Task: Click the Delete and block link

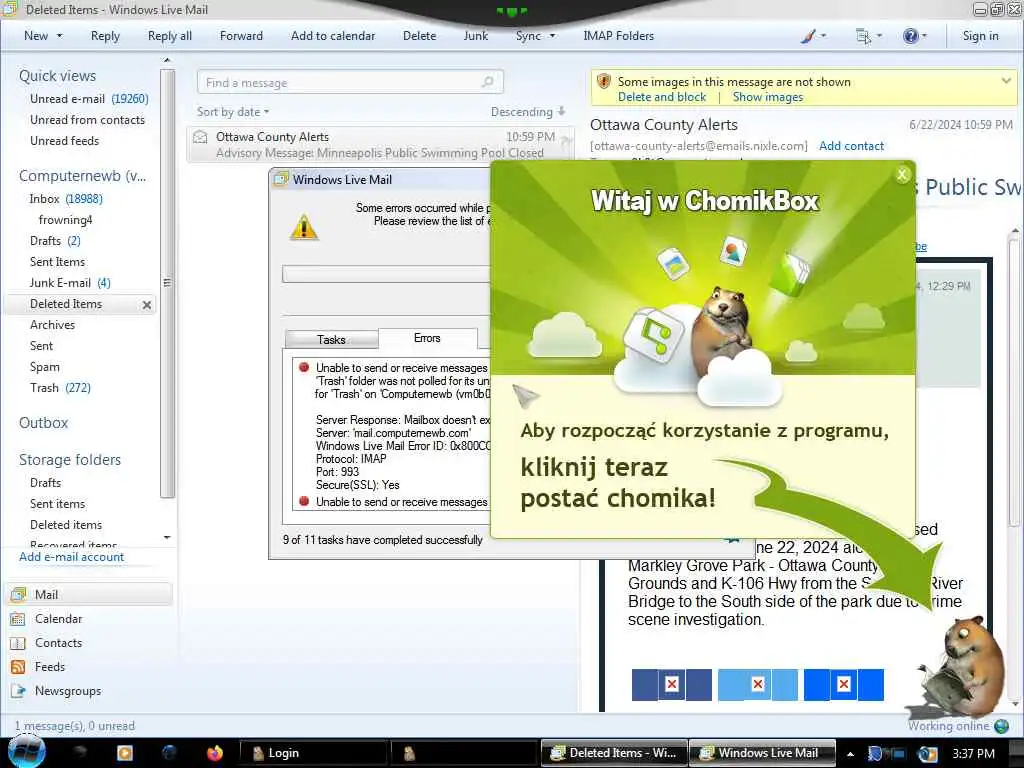Action: pos(662,97)
